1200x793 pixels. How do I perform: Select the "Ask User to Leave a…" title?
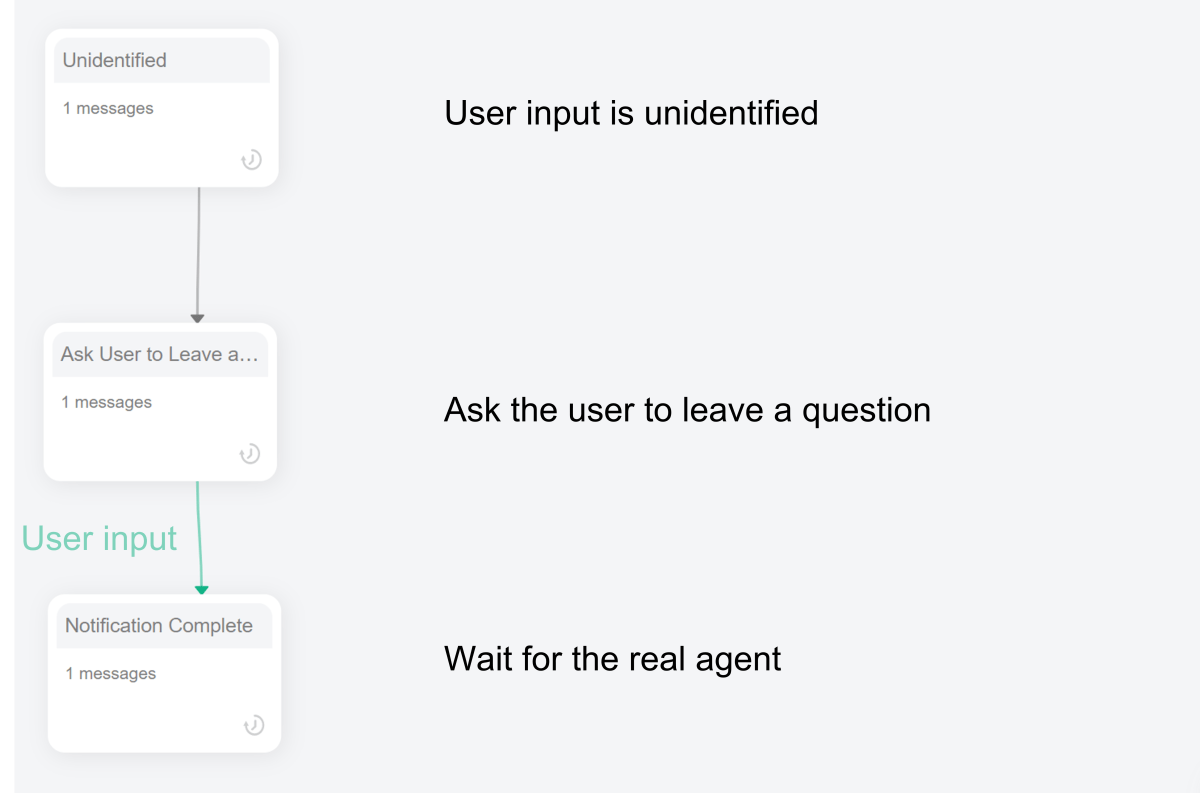[160, 355]
